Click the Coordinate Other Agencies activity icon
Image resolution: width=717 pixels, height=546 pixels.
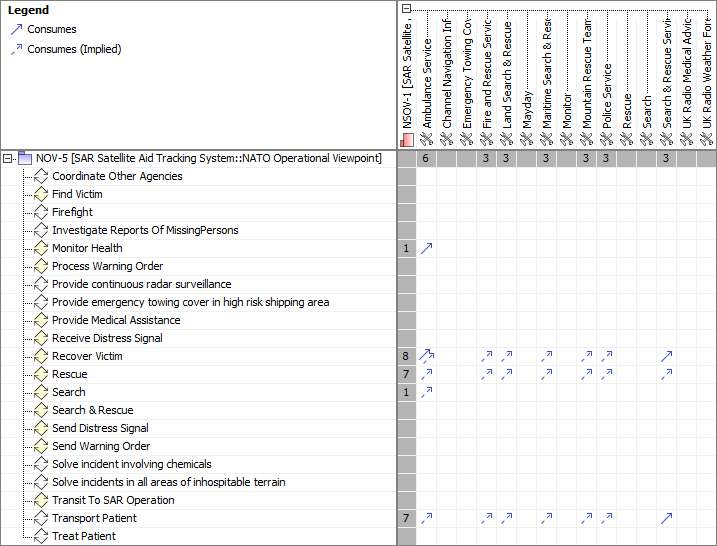pos(41,177)
